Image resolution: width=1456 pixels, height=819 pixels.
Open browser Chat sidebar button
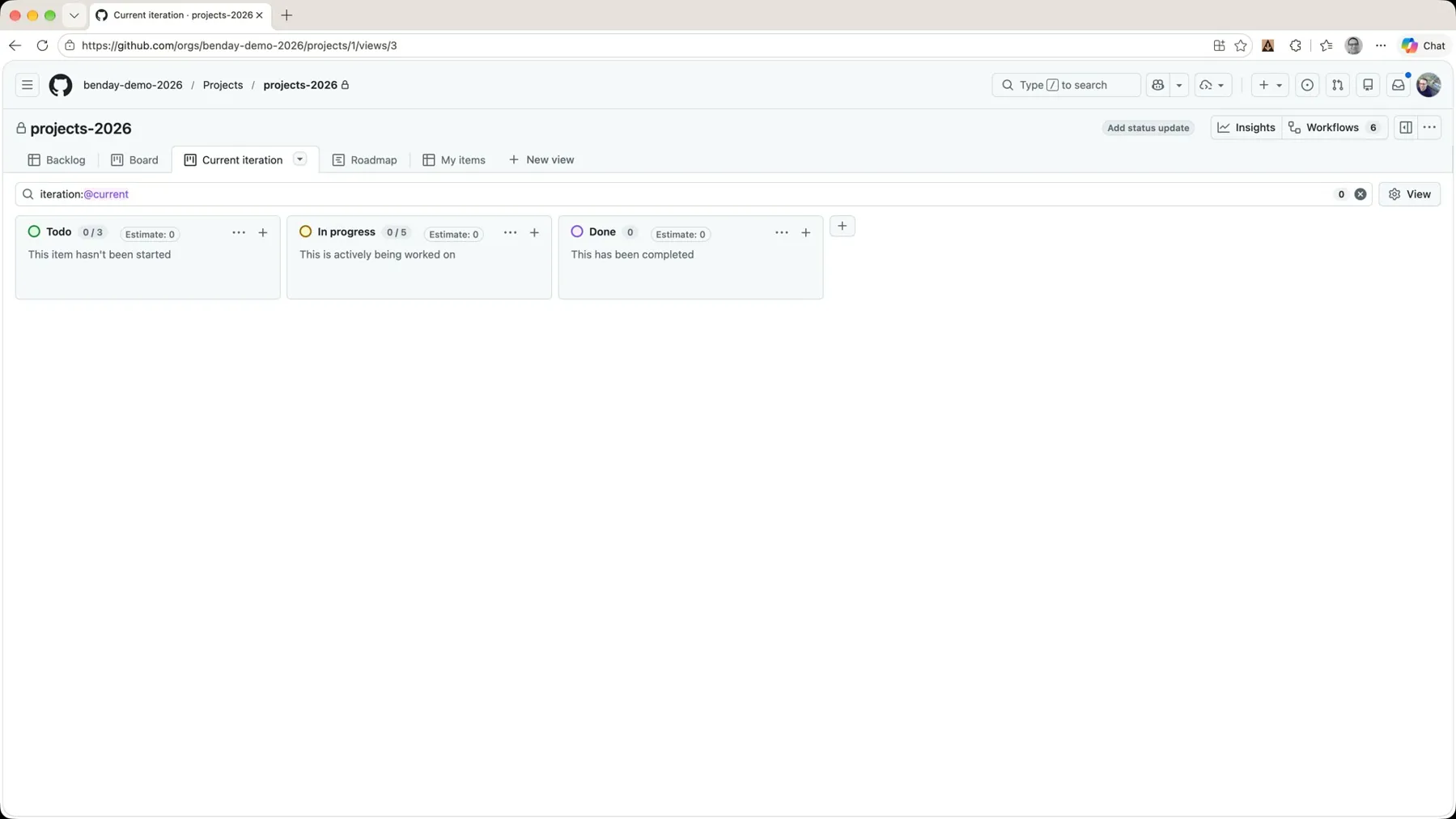click(x=1424, y=45)
